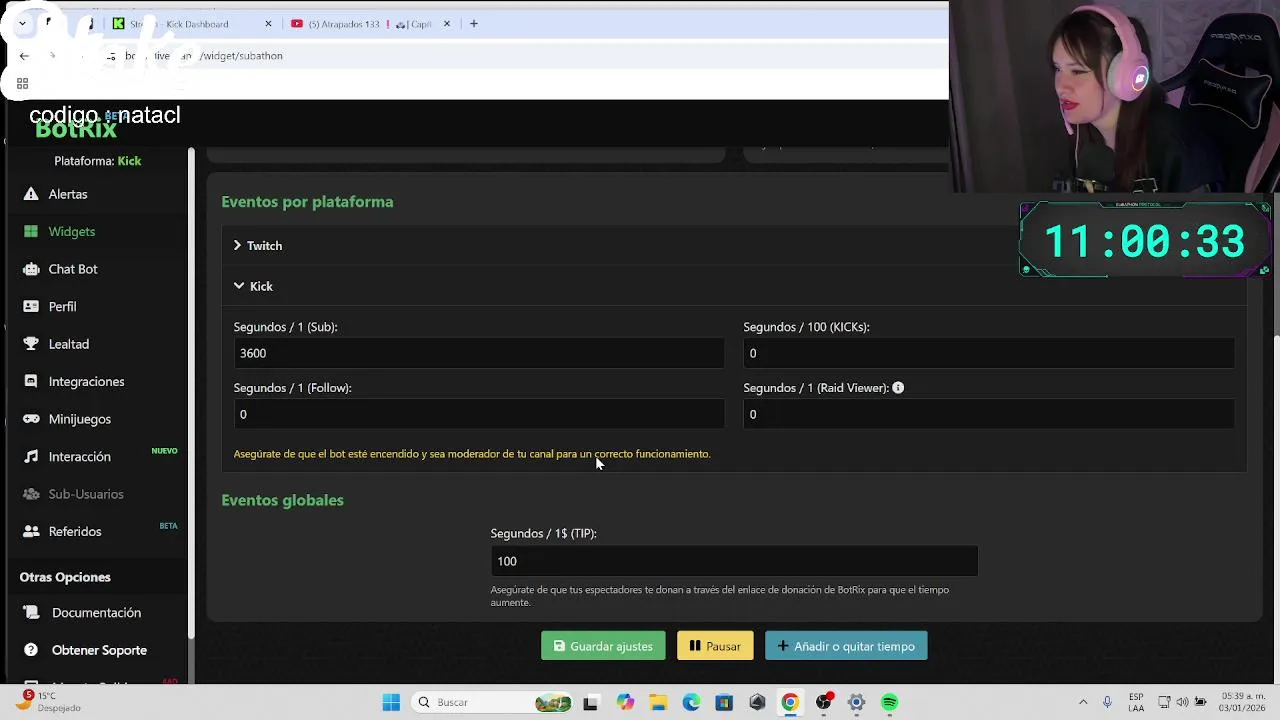Viewport: 1280px width, 720px height.
Task: Click the Minijuegos gamepad icon
Action: pos(31,419)
